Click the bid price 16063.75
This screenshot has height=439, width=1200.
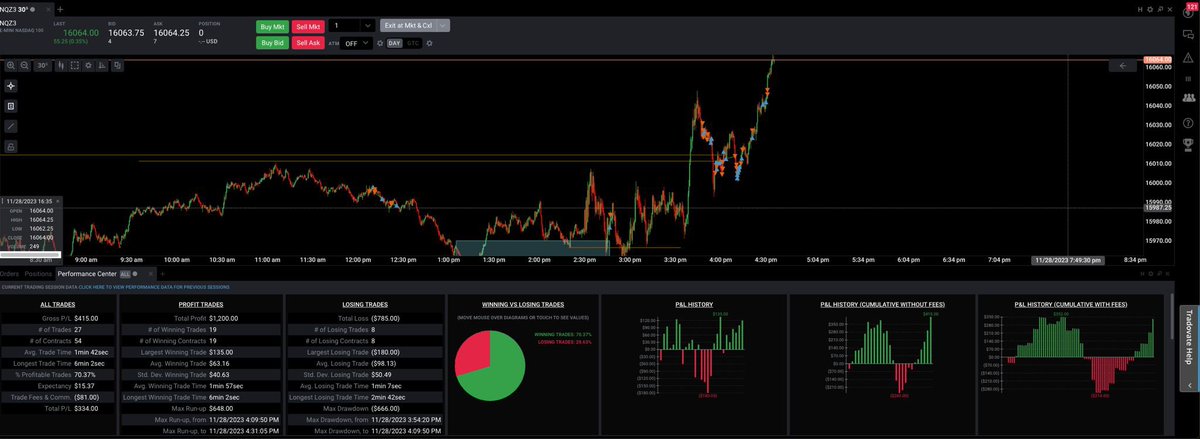[126, 33]
